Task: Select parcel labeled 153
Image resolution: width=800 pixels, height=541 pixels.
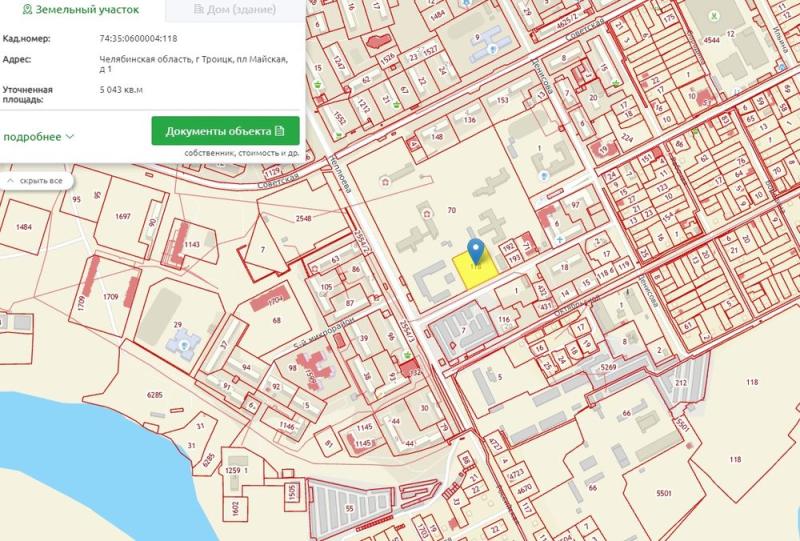Action: 503,100
